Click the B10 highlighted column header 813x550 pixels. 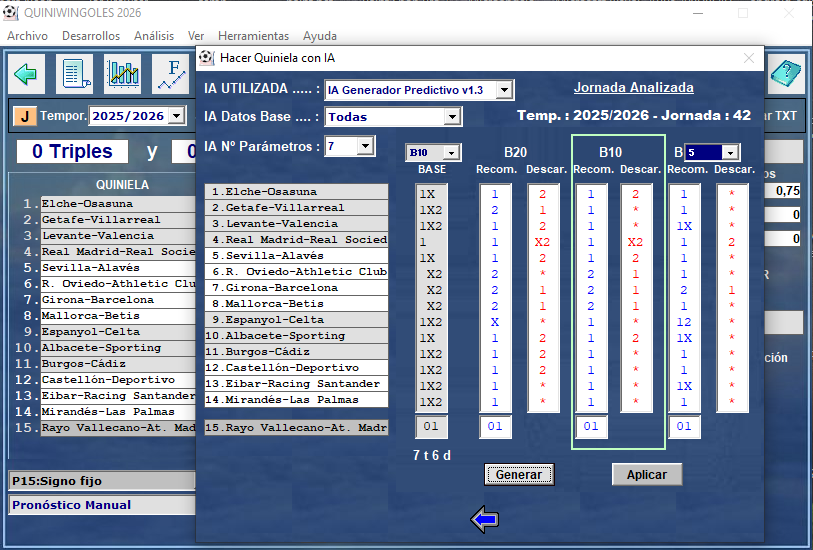610,152
